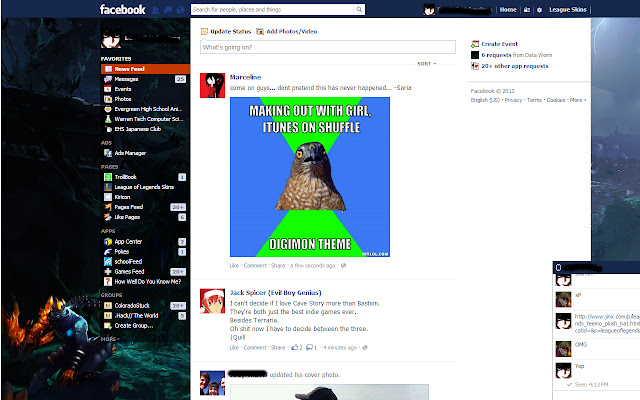Screen dimensions: 640x400
Task: Comment on Marceline's post
Action: [x=255, y=266]
